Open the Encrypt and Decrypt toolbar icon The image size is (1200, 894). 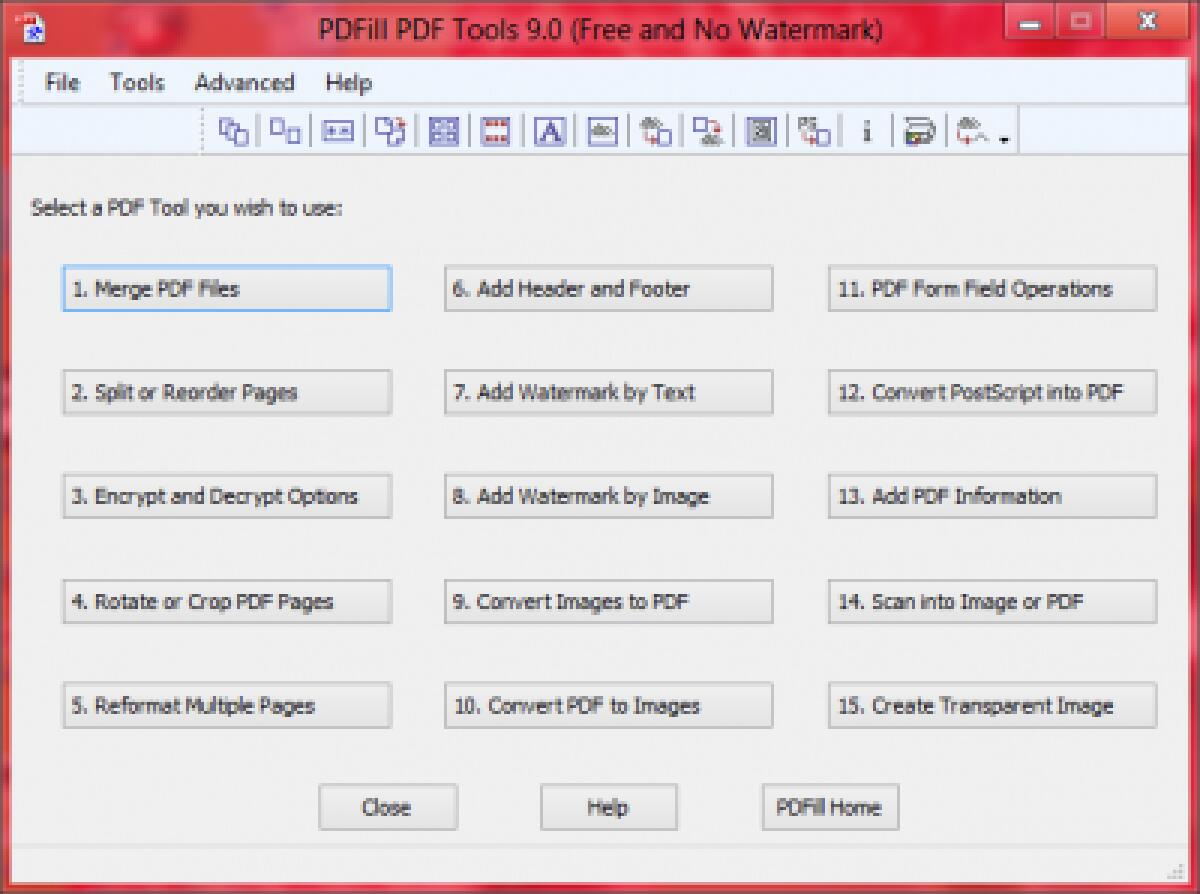click(x=336, y=130)
